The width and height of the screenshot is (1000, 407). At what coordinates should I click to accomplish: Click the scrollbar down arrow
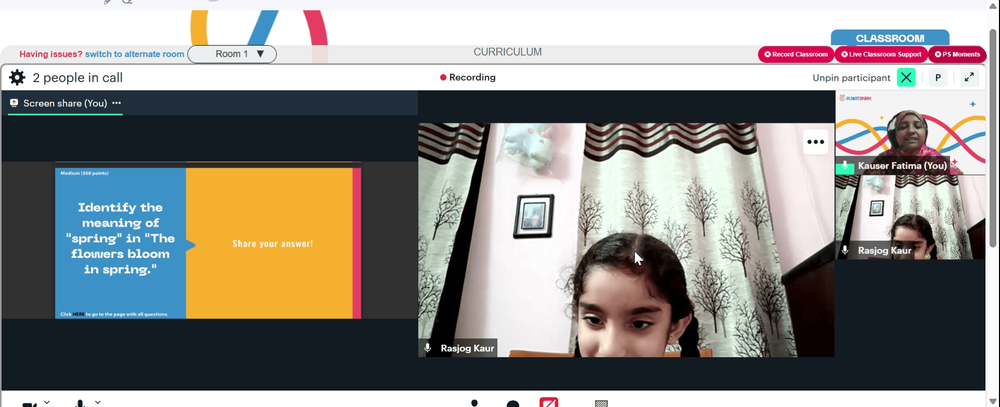[x=994, y=400]
